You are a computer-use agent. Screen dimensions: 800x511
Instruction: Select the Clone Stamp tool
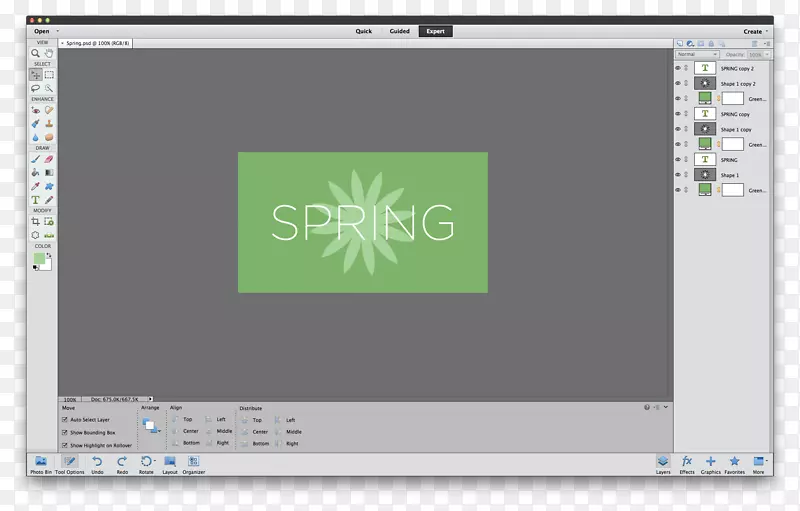[49, 123]
